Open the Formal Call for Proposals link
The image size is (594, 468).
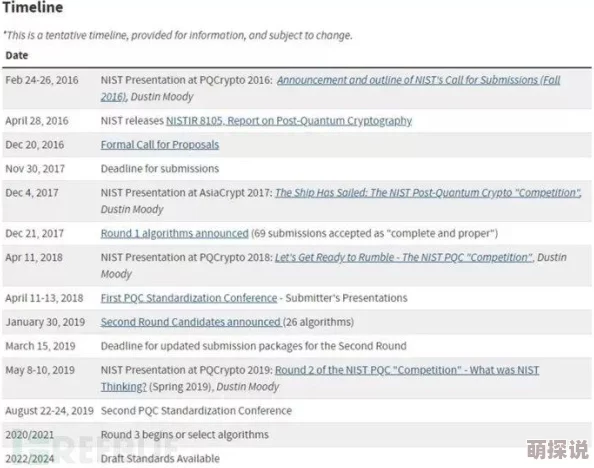pos(160,145)
